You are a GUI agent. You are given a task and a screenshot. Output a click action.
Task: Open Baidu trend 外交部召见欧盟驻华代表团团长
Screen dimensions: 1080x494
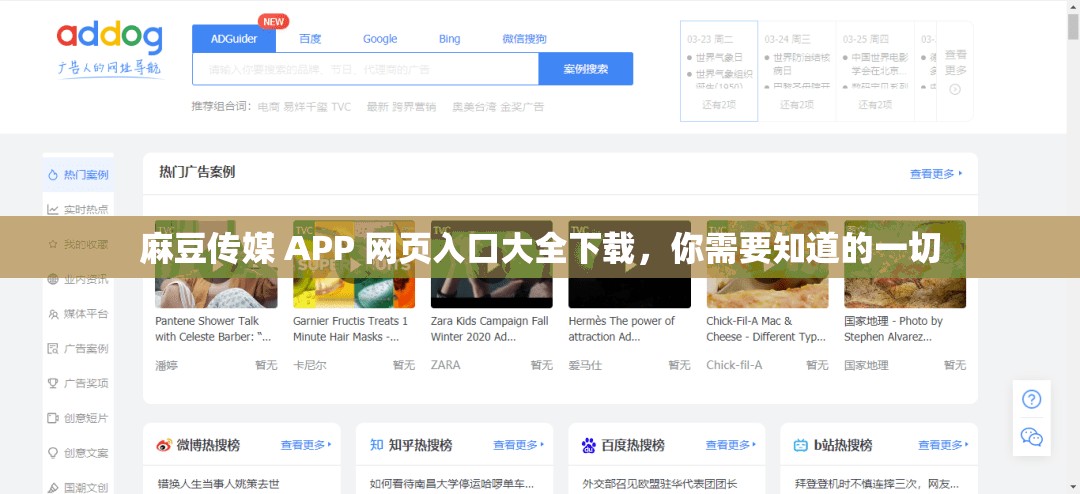(661, 484)
